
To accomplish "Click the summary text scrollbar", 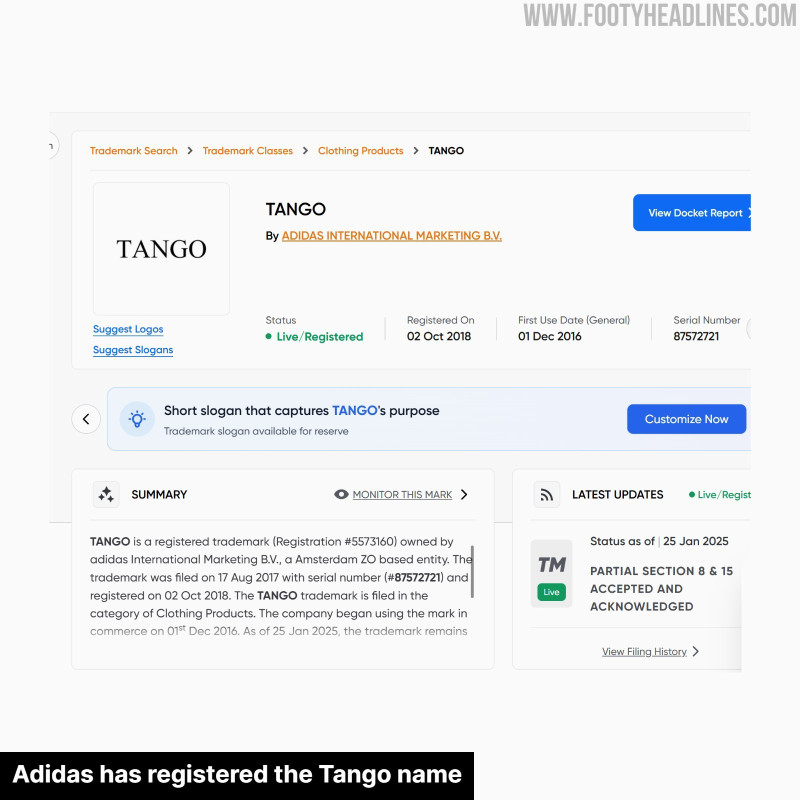I will [472, 571].
